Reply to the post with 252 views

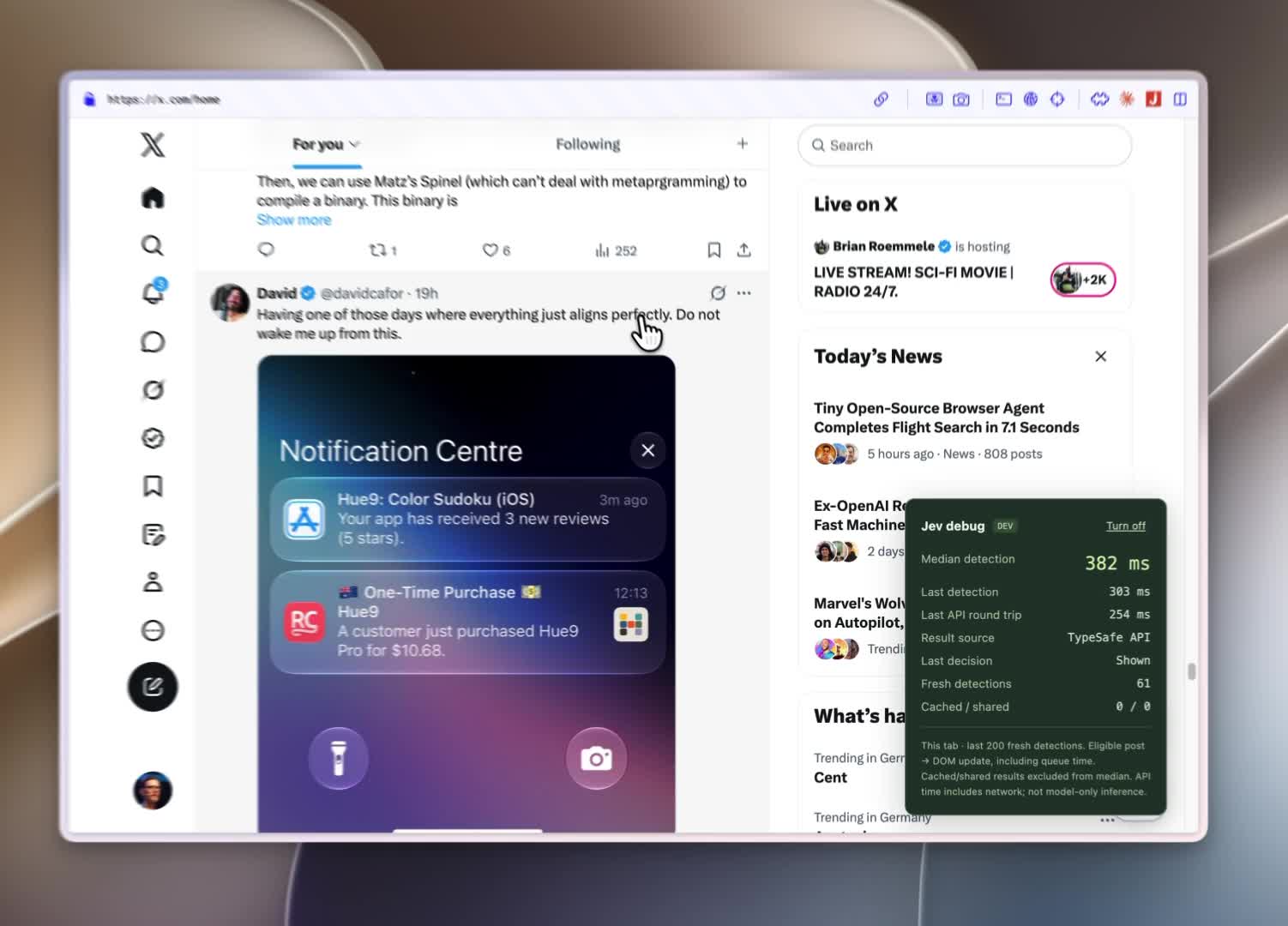point(266,250)
